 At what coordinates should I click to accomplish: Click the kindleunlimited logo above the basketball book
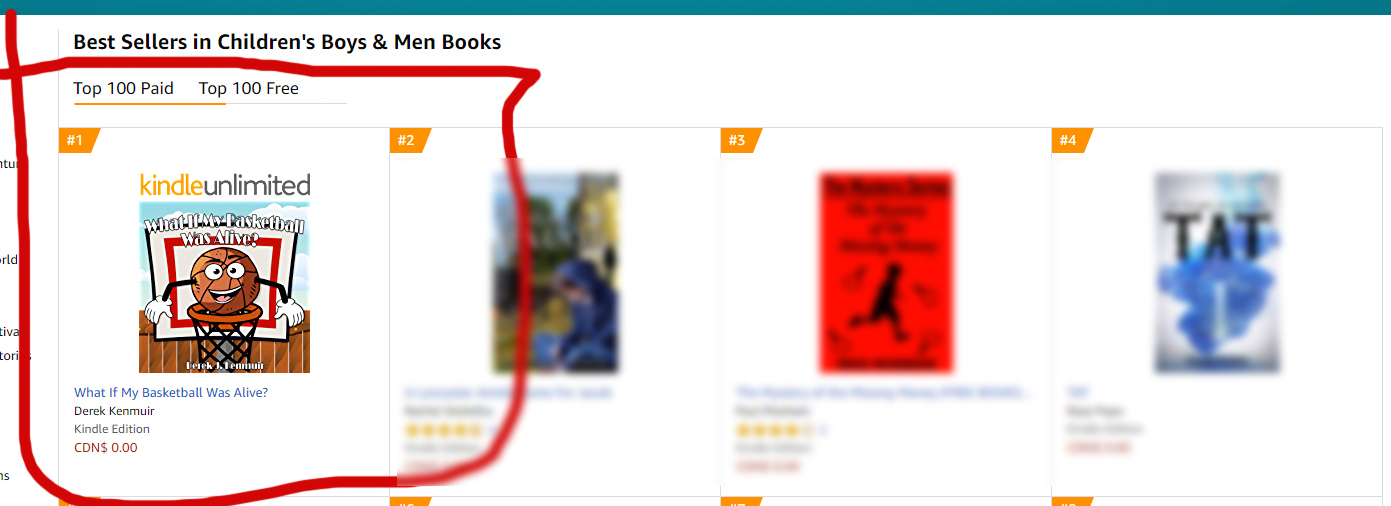tap(225, 184)
